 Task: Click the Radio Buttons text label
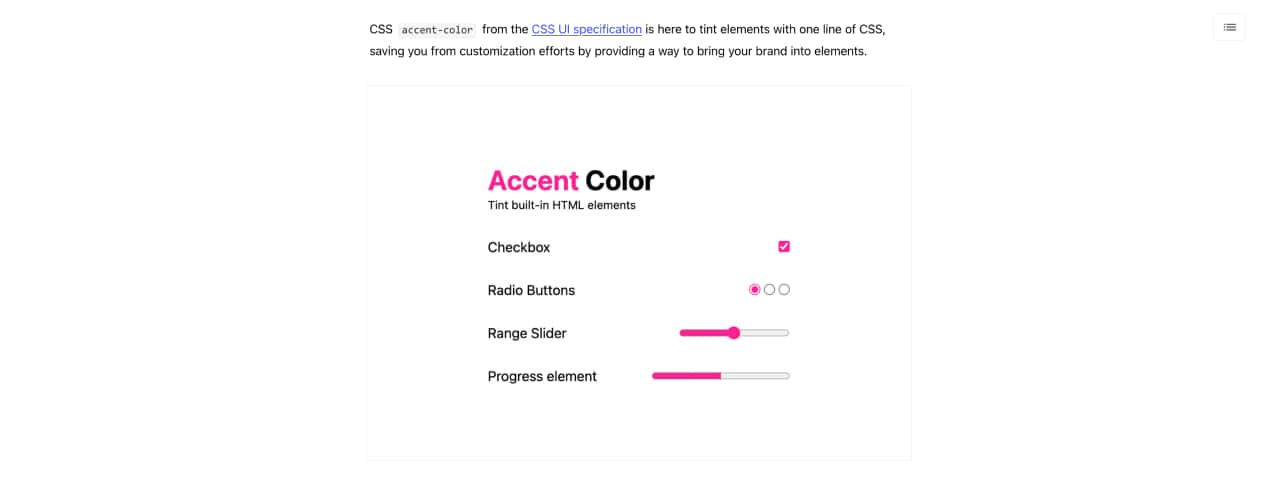(x=531, y=290)
